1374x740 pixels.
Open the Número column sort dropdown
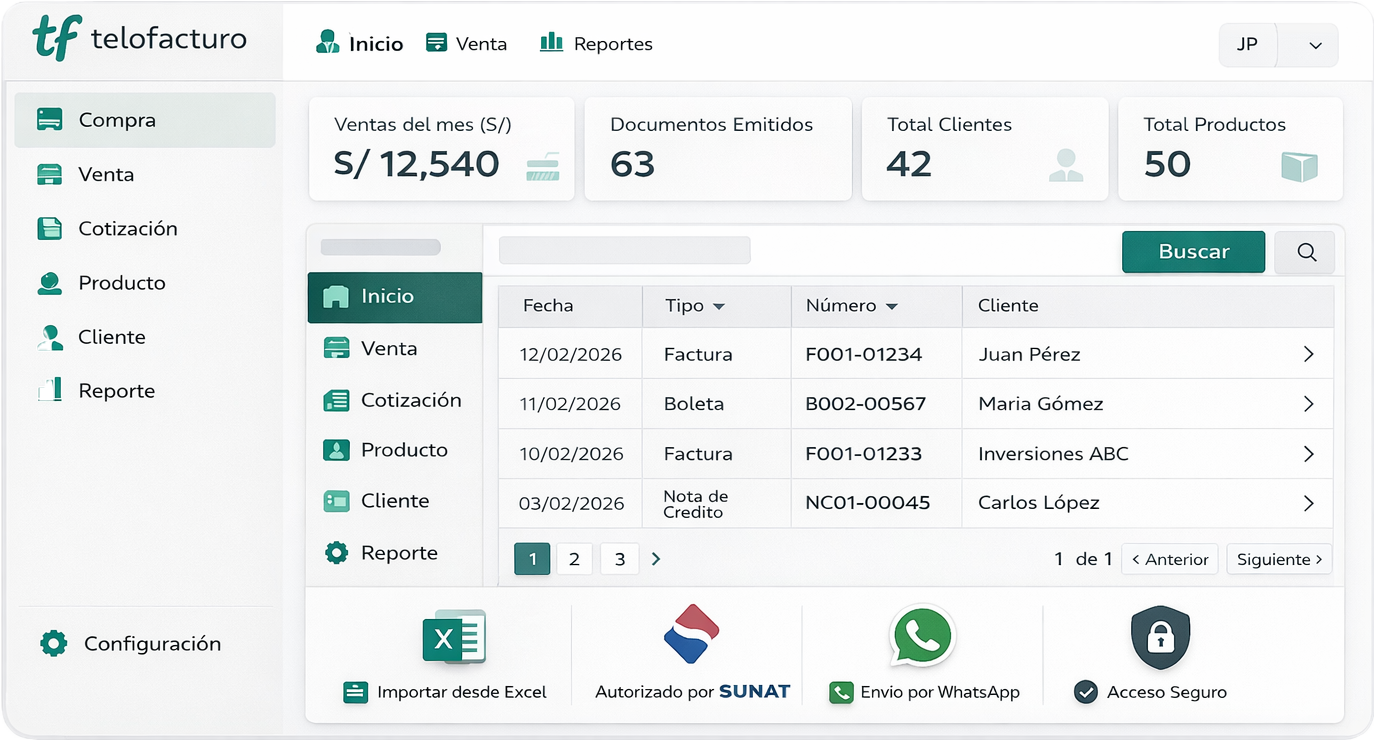(x=892, y=306)
